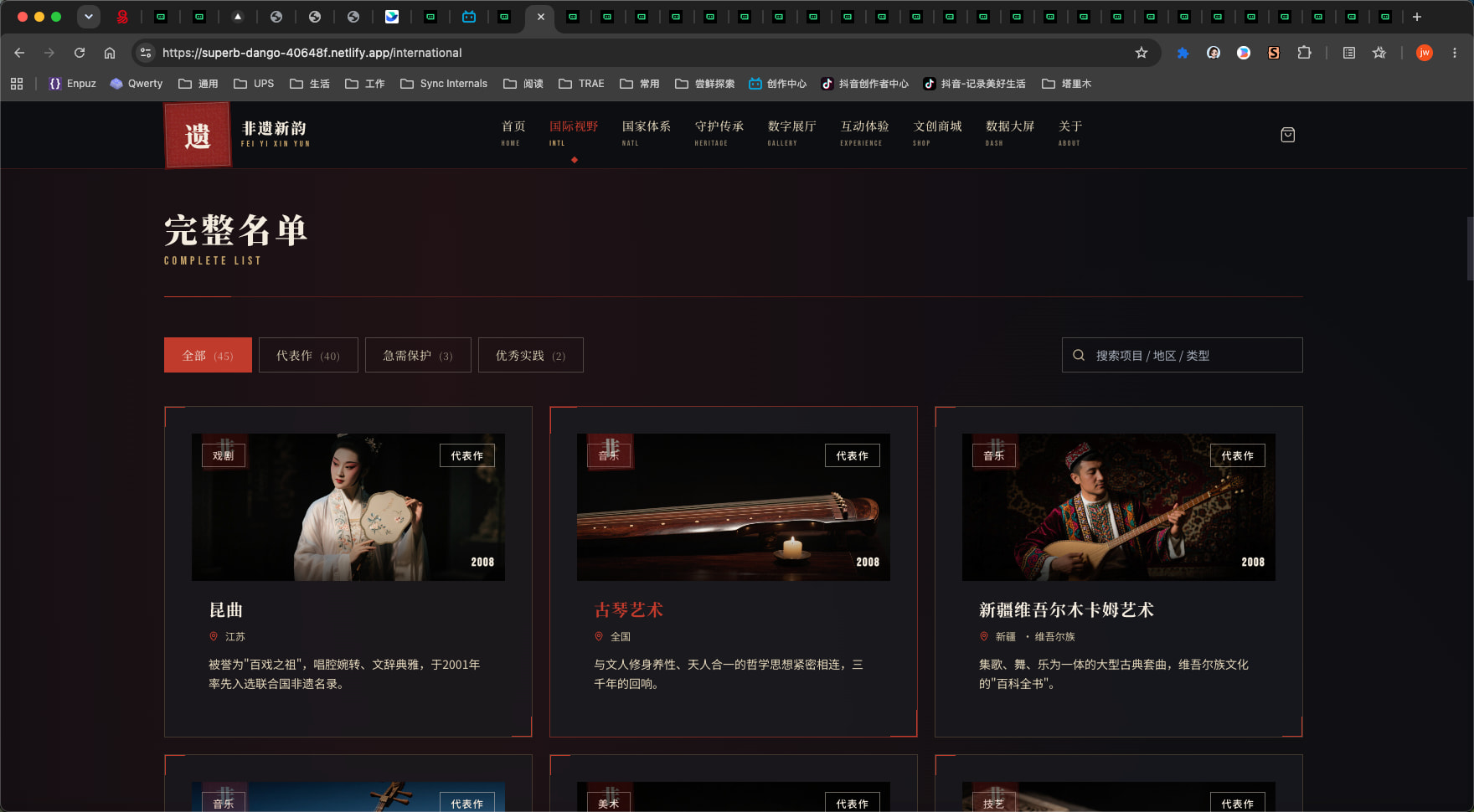Click the red 遗 site logo
This screenshot has height=812, width=1474.
click(x=198, y=135)
